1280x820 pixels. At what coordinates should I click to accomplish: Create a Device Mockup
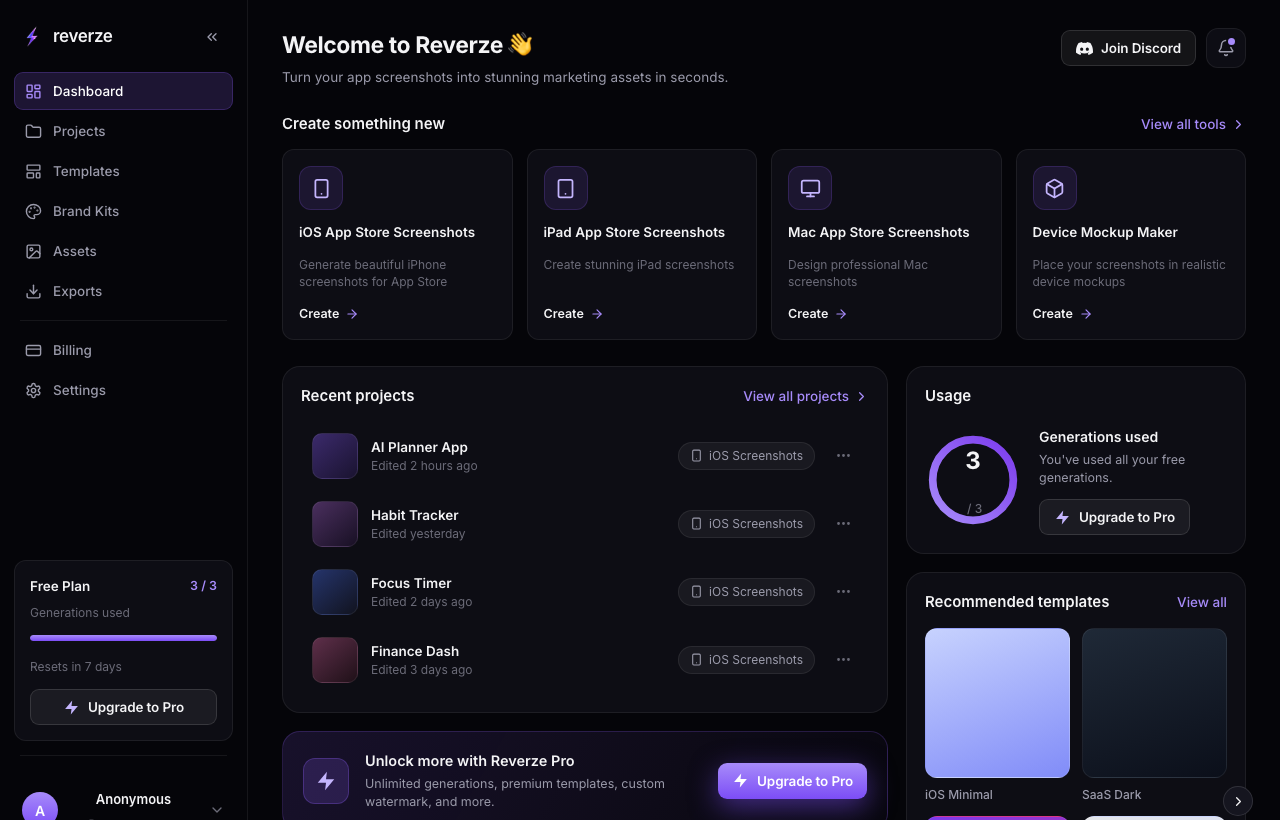tap(1063, 314)
